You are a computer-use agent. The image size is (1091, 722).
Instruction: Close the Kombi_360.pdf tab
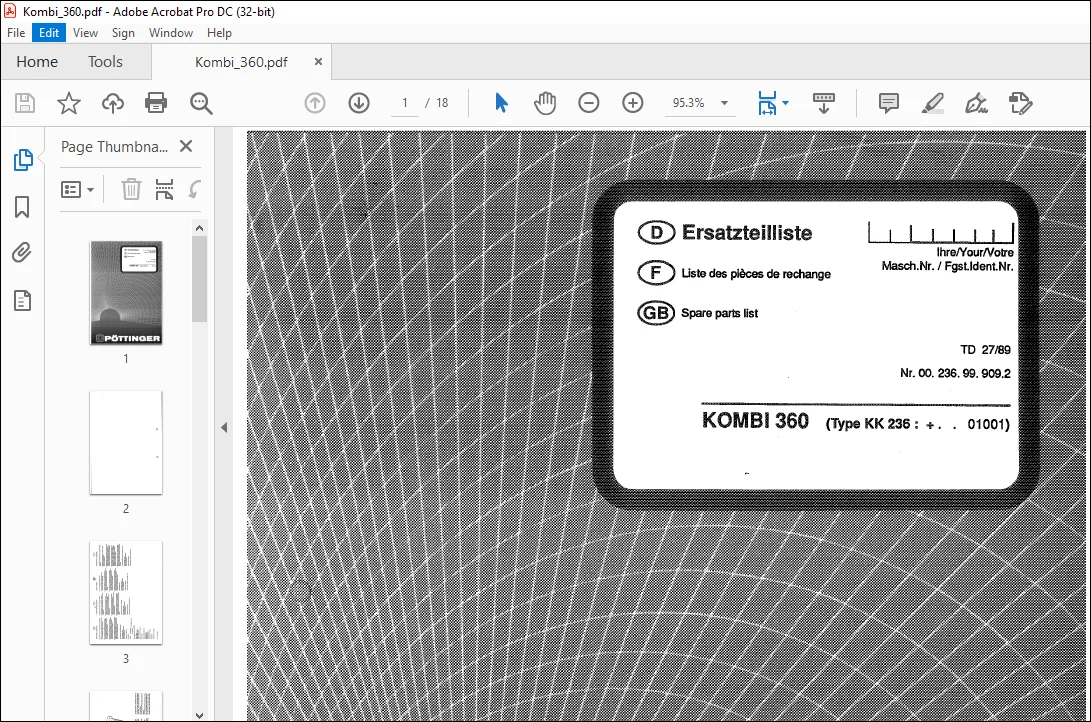[x=319, y=61]
